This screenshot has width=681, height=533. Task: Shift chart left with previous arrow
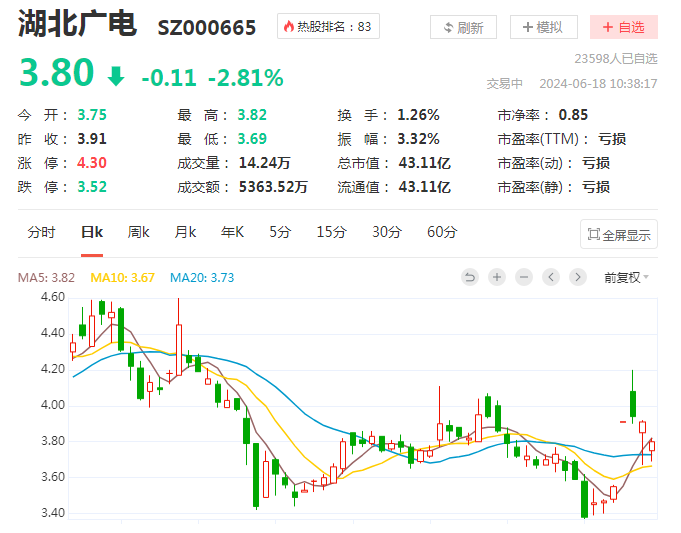coord(550,277)
